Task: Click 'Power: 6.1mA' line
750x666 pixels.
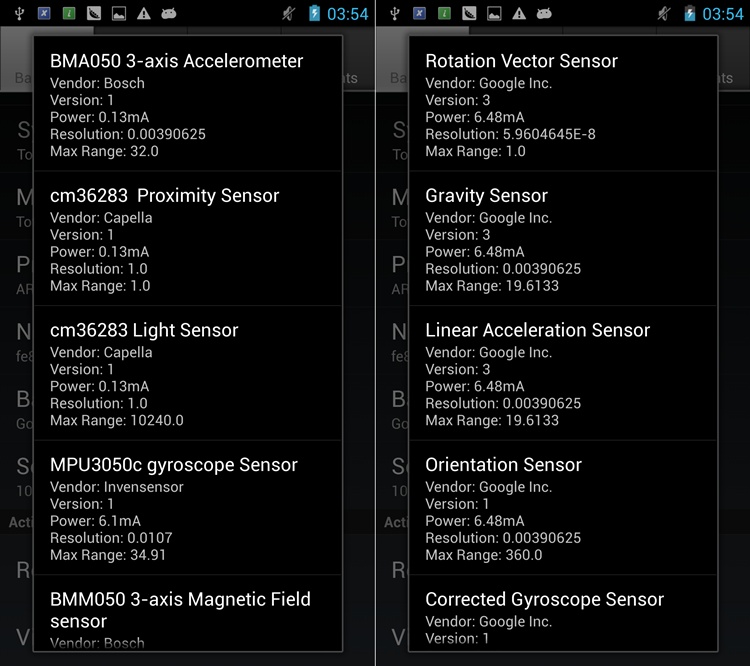Action: pos(95,521)
